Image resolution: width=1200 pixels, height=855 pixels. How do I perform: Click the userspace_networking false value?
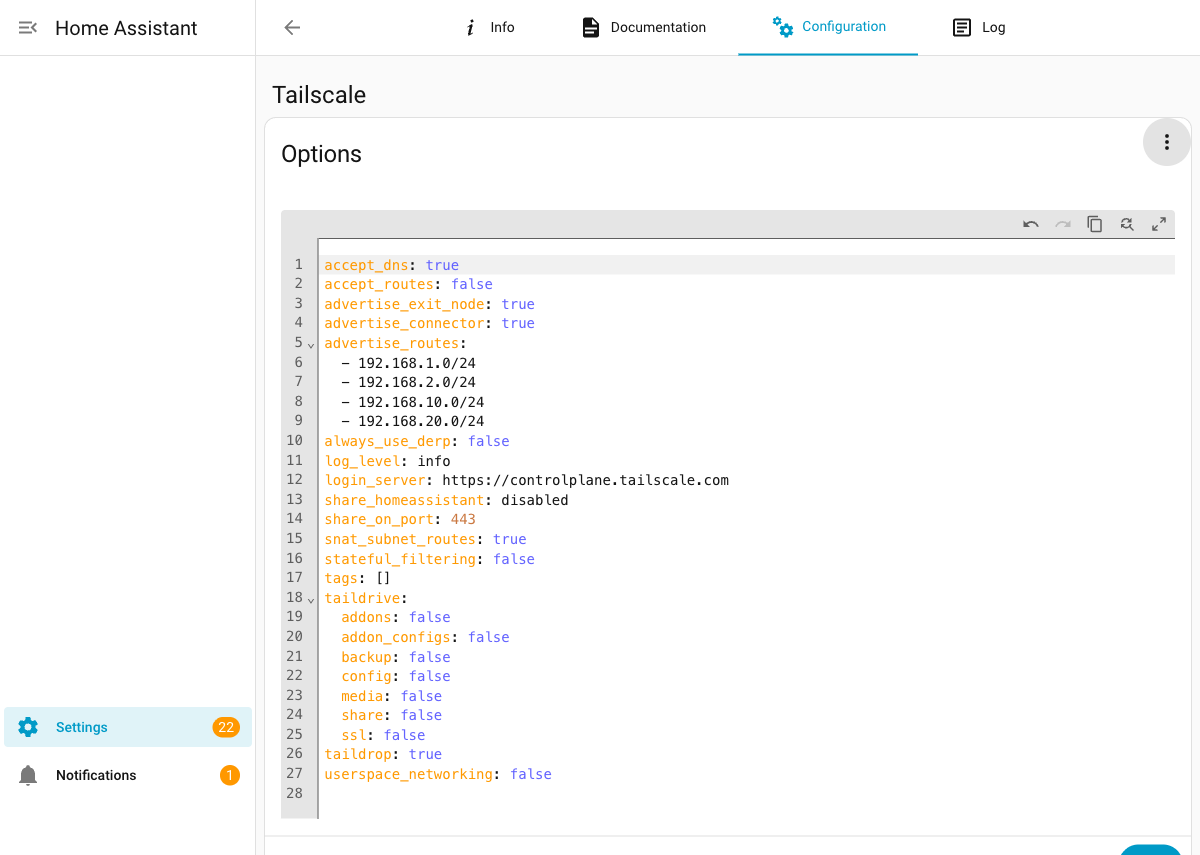tap(531, 774)
